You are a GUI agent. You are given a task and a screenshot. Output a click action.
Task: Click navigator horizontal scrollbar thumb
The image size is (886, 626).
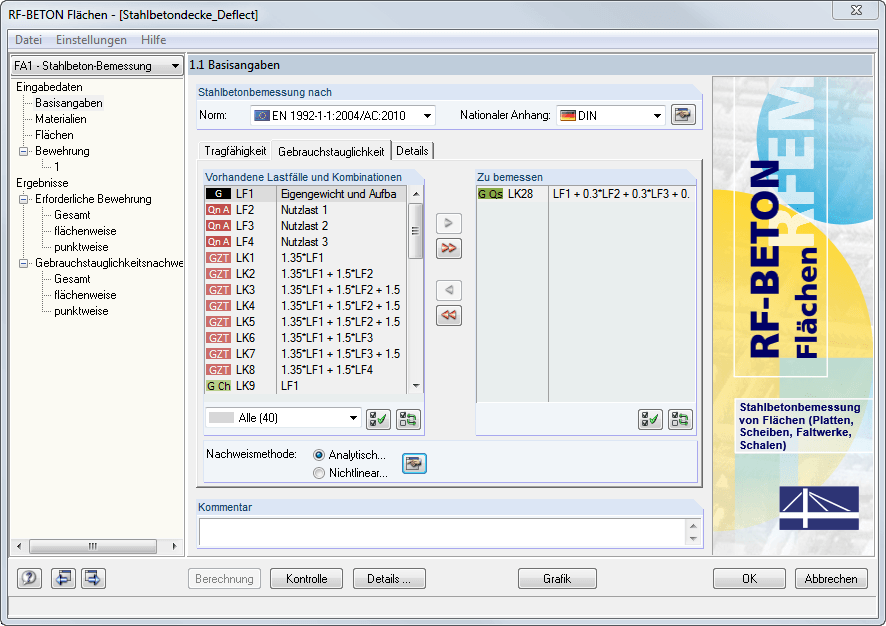tap(93, 546)
